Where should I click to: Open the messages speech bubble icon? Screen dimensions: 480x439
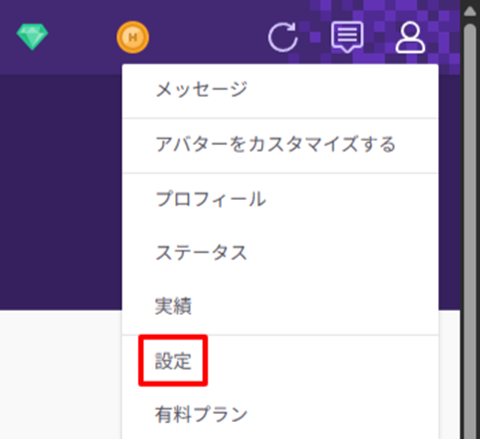[347, 37]
